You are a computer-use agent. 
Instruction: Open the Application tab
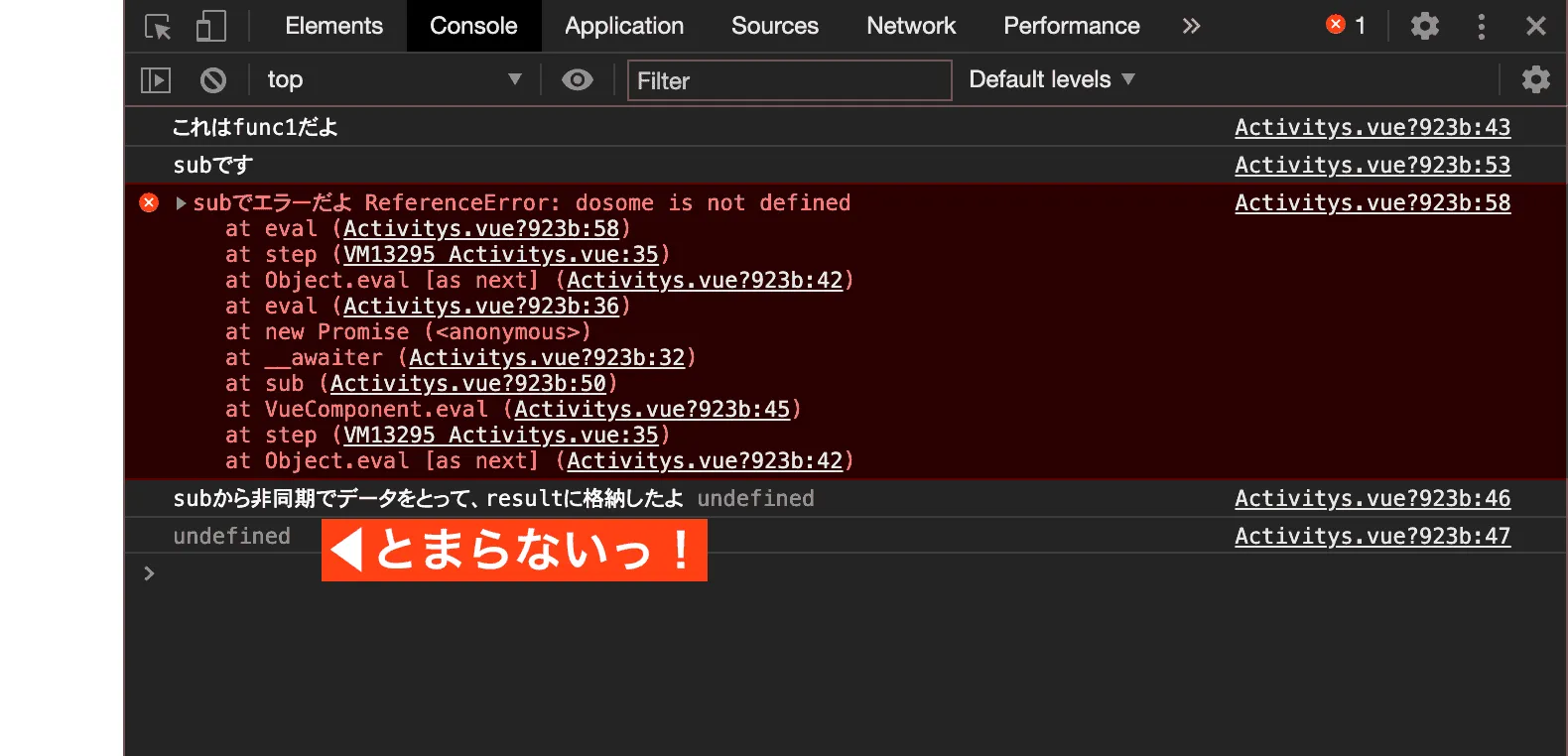click(x=624, y=26)
